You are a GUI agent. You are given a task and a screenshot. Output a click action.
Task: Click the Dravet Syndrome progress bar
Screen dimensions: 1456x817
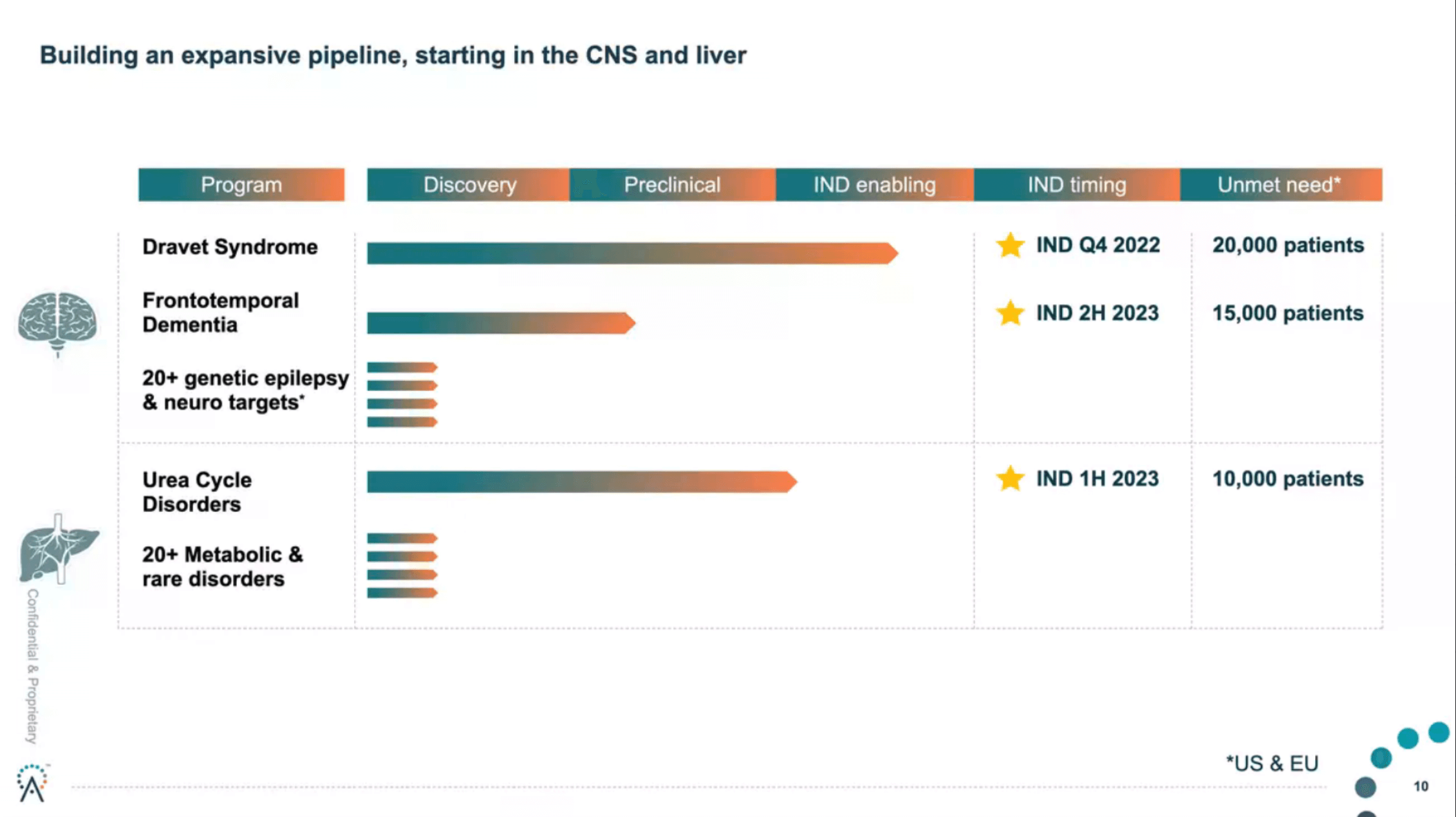(631, 253)
